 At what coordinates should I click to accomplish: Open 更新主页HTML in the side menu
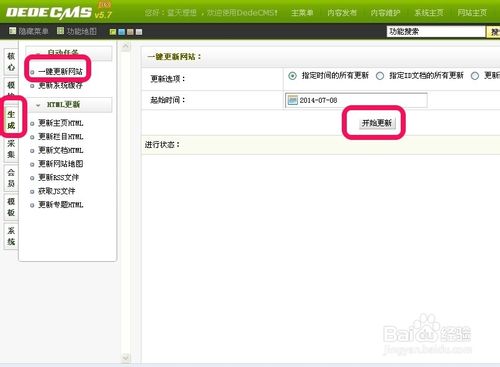click(x=61, y=123)
